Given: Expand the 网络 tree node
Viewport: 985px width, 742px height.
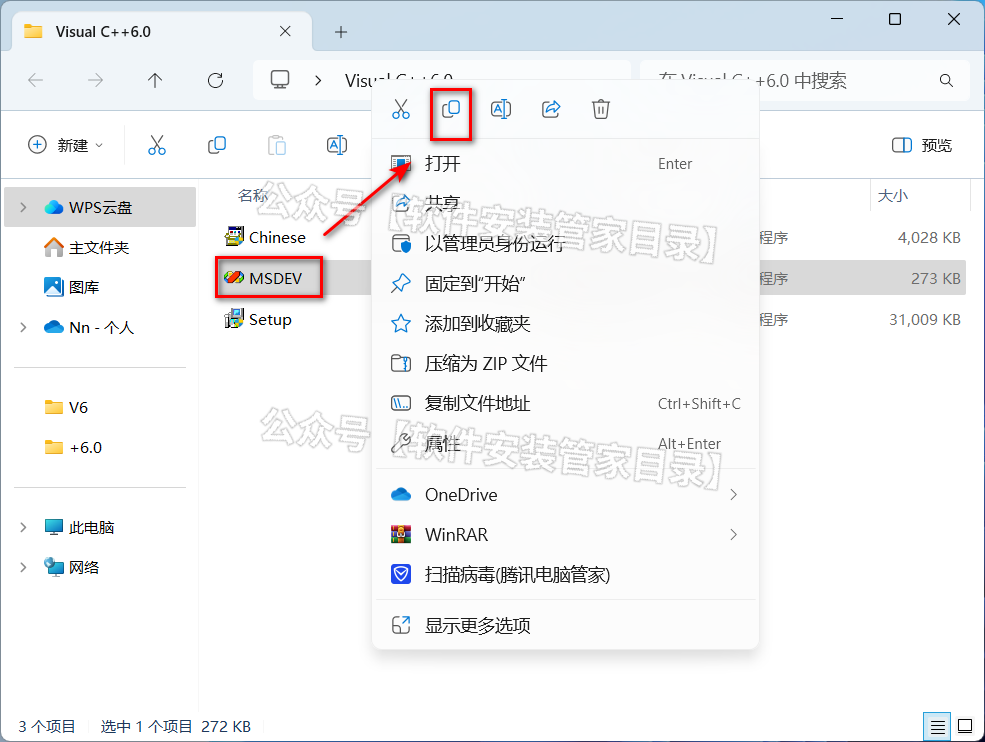Looking at the screenshot, I should click(x=23, y=567).
